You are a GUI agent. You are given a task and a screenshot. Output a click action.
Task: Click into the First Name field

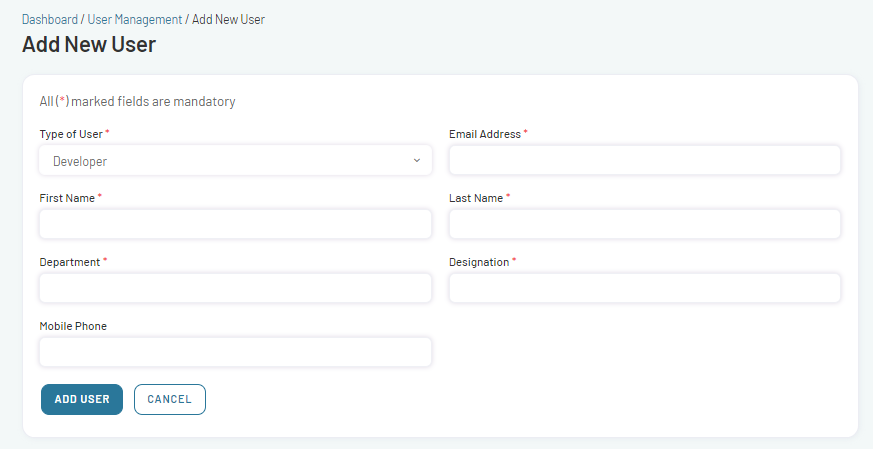(x=236, y=224)
